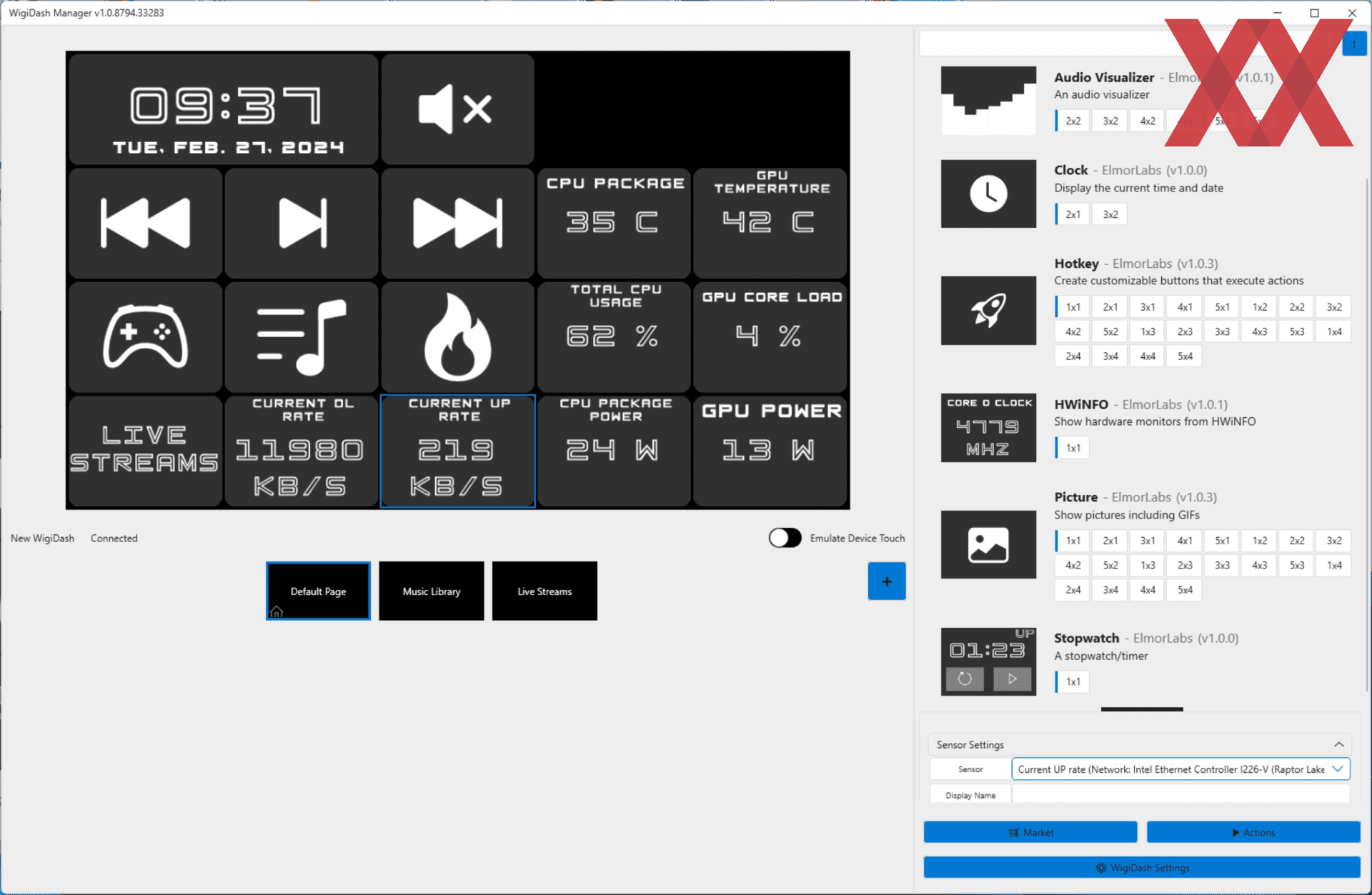The height and width of the screenshot is (895, 1372).
Task: Select the Current UP Rate widget
Action: coord(457,451)
